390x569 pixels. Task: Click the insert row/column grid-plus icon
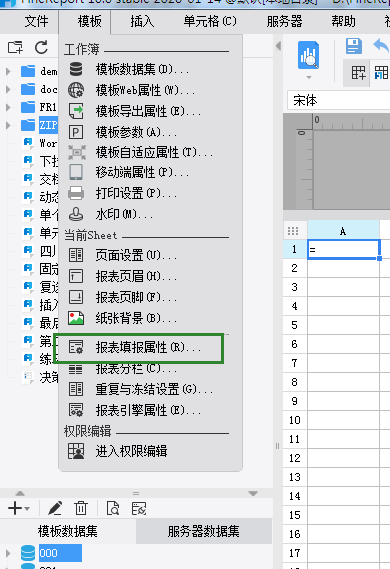[358, 73]
